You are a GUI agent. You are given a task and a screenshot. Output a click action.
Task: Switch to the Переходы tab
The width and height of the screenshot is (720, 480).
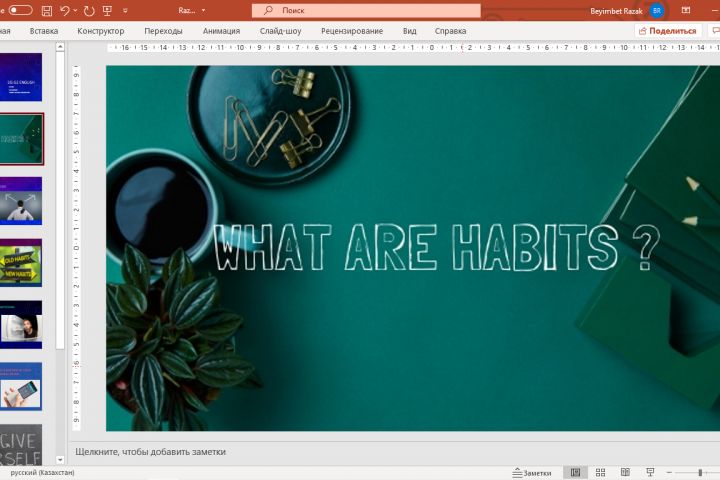[163, 31]
